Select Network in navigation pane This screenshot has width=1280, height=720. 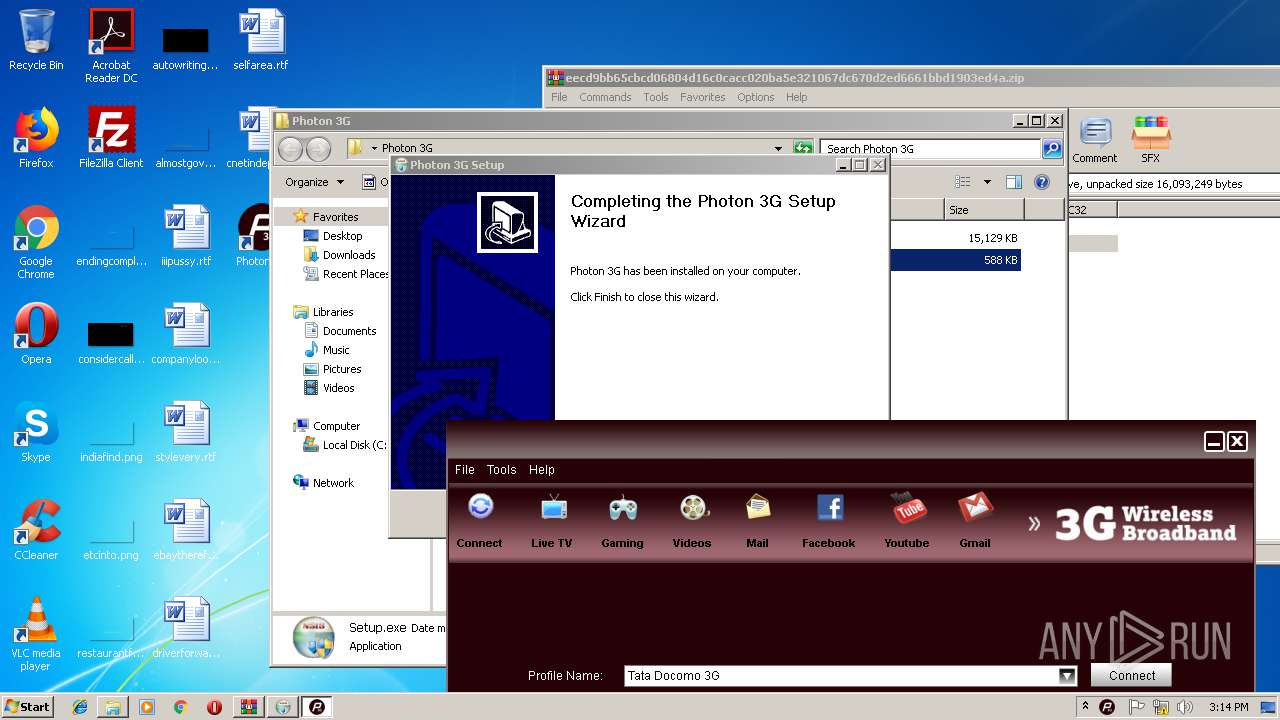[x=333, y=483]
